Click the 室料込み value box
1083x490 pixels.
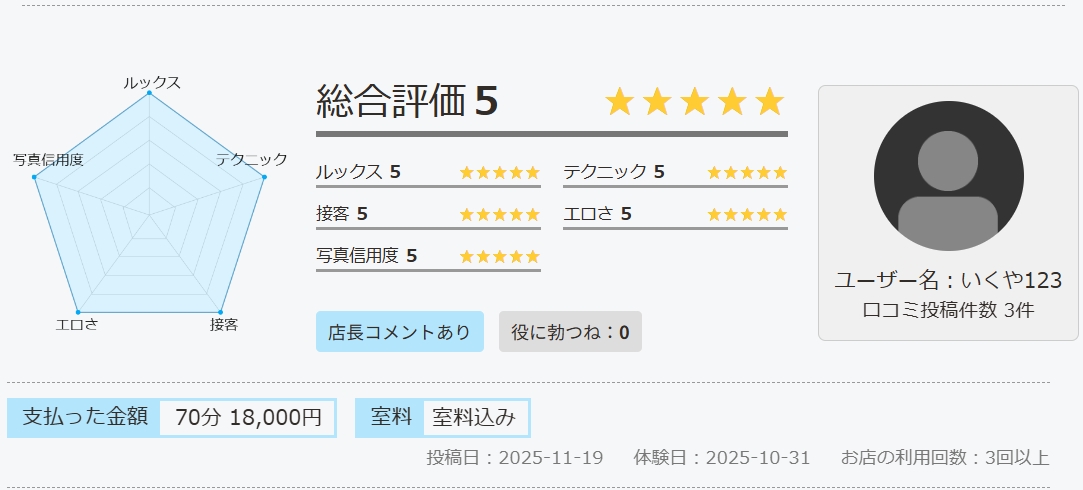pos(475,418)
